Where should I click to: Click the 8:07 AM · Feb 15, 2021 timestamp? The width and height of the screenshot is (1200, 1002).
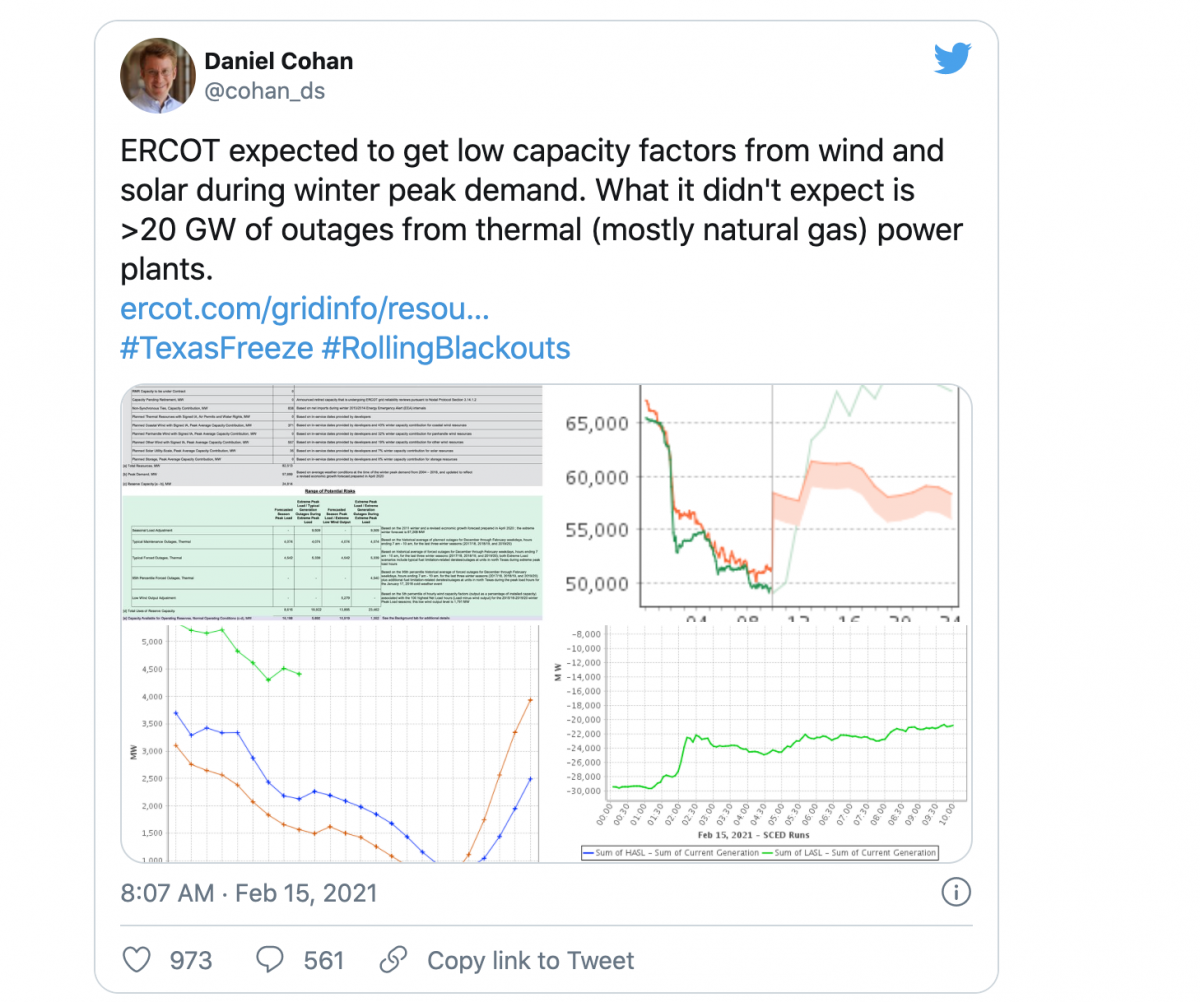(249, 892)
